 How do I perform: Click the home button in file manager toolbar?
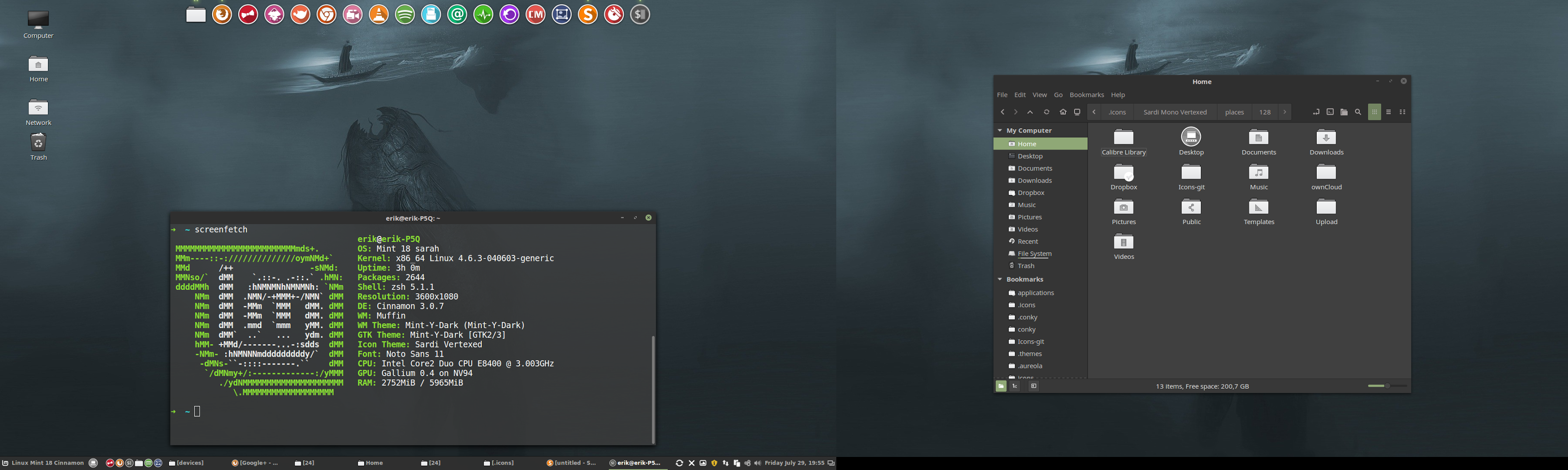(x=1063, y=112)
